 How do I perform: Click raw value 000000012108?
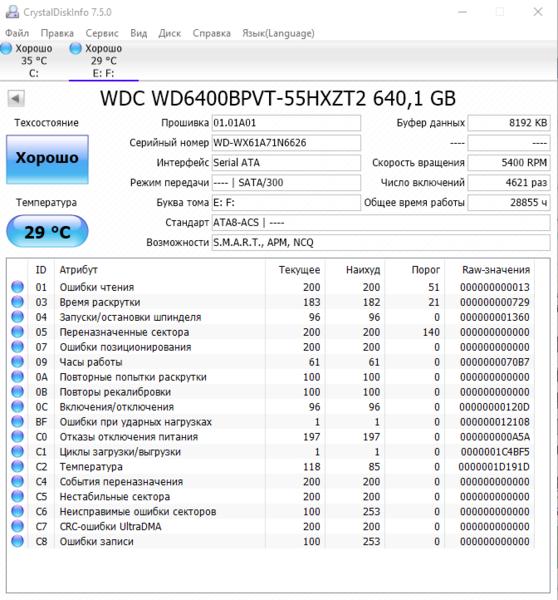click(x=494, y=422)
